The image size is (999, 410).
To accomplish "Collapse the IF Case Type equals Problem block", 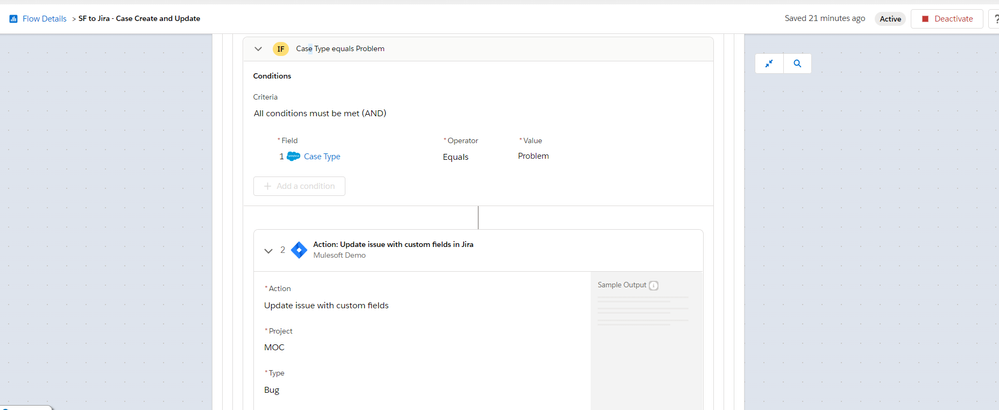I will (258, 49).
